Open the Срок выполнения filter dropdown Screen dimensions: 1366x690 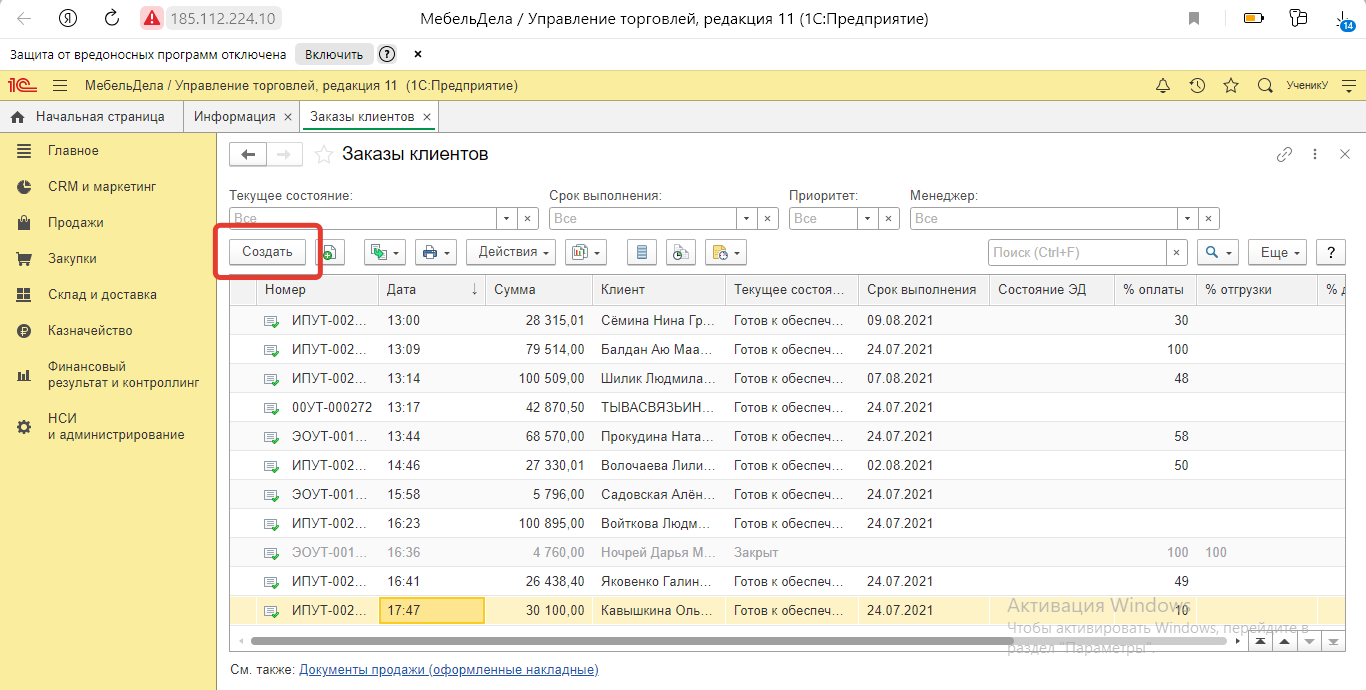(747, 218)
